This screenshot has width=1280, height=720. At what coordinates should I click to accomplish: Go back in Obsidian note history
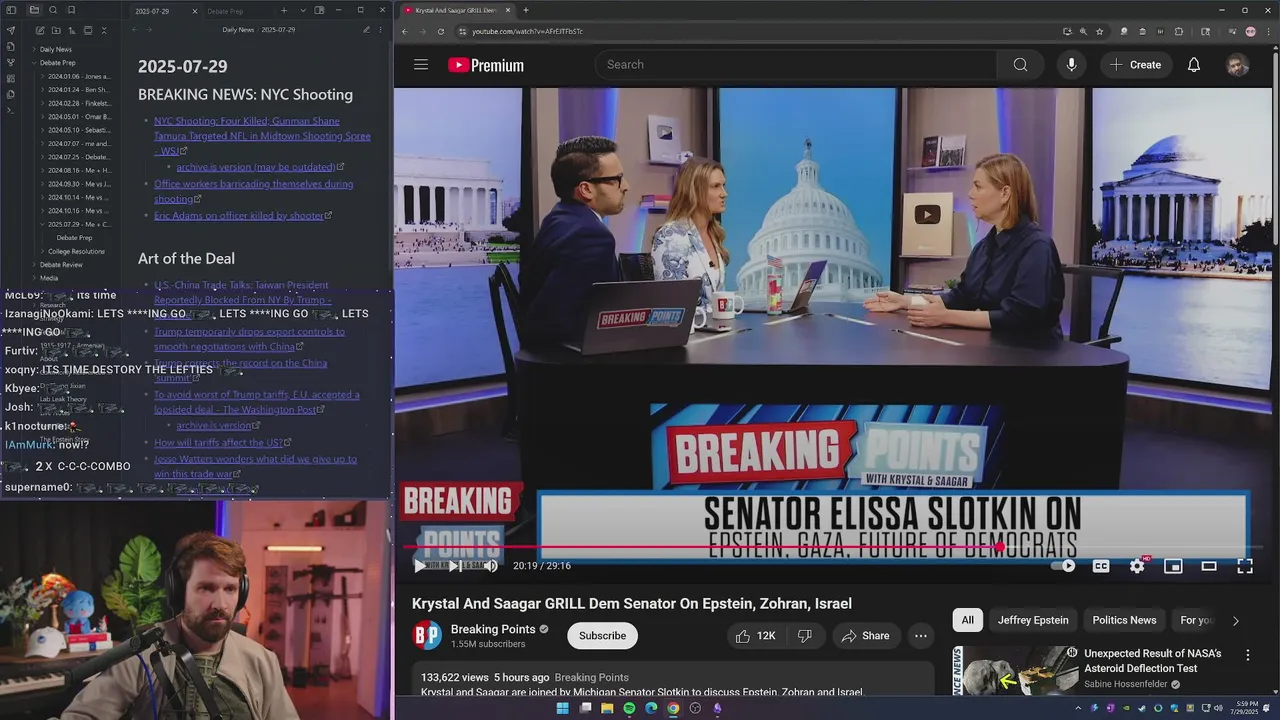pyautogui.click(x=135, y=30)
